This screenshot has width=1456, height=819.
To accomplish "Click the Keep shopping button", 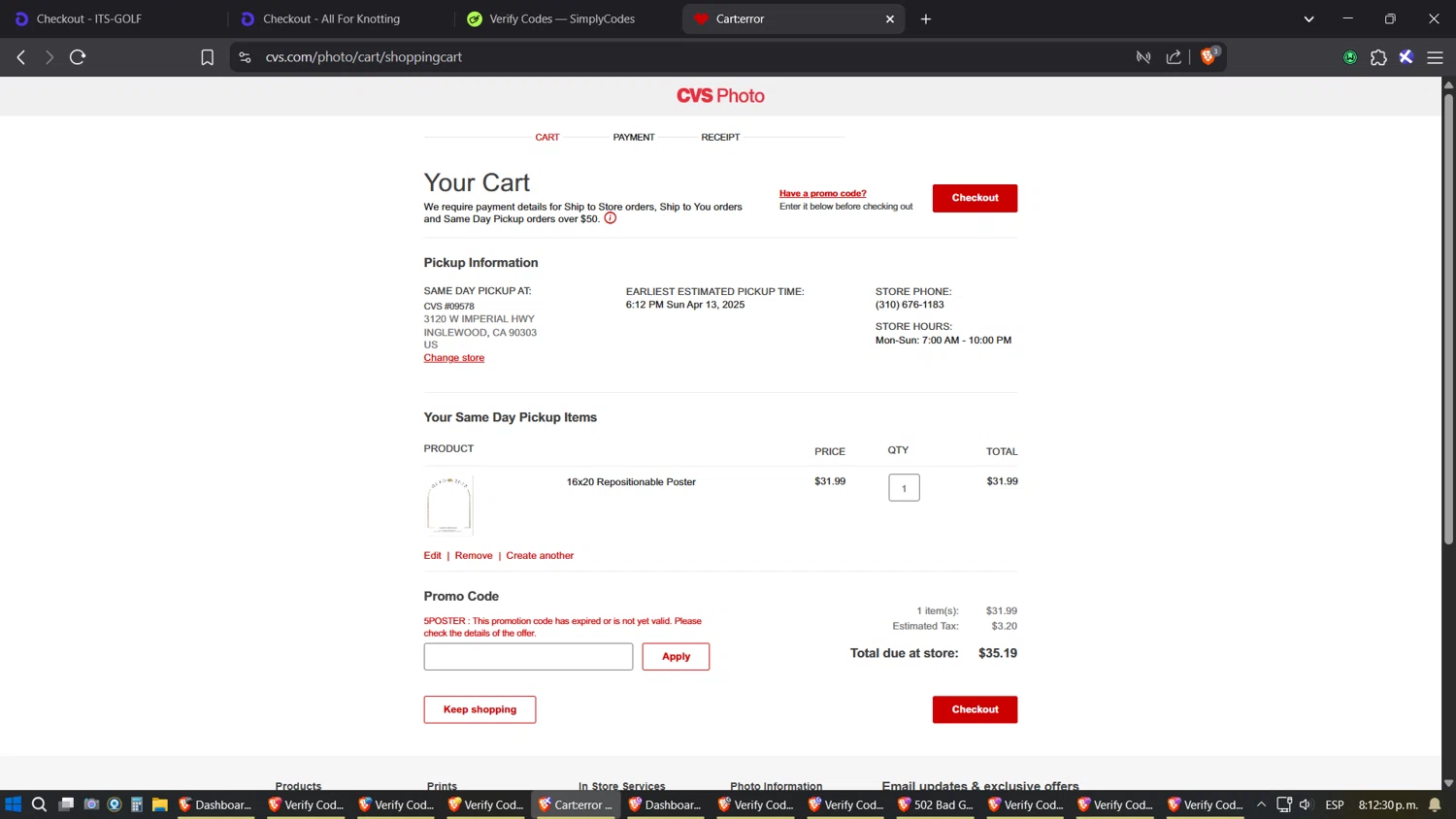I will pos(480,709).
